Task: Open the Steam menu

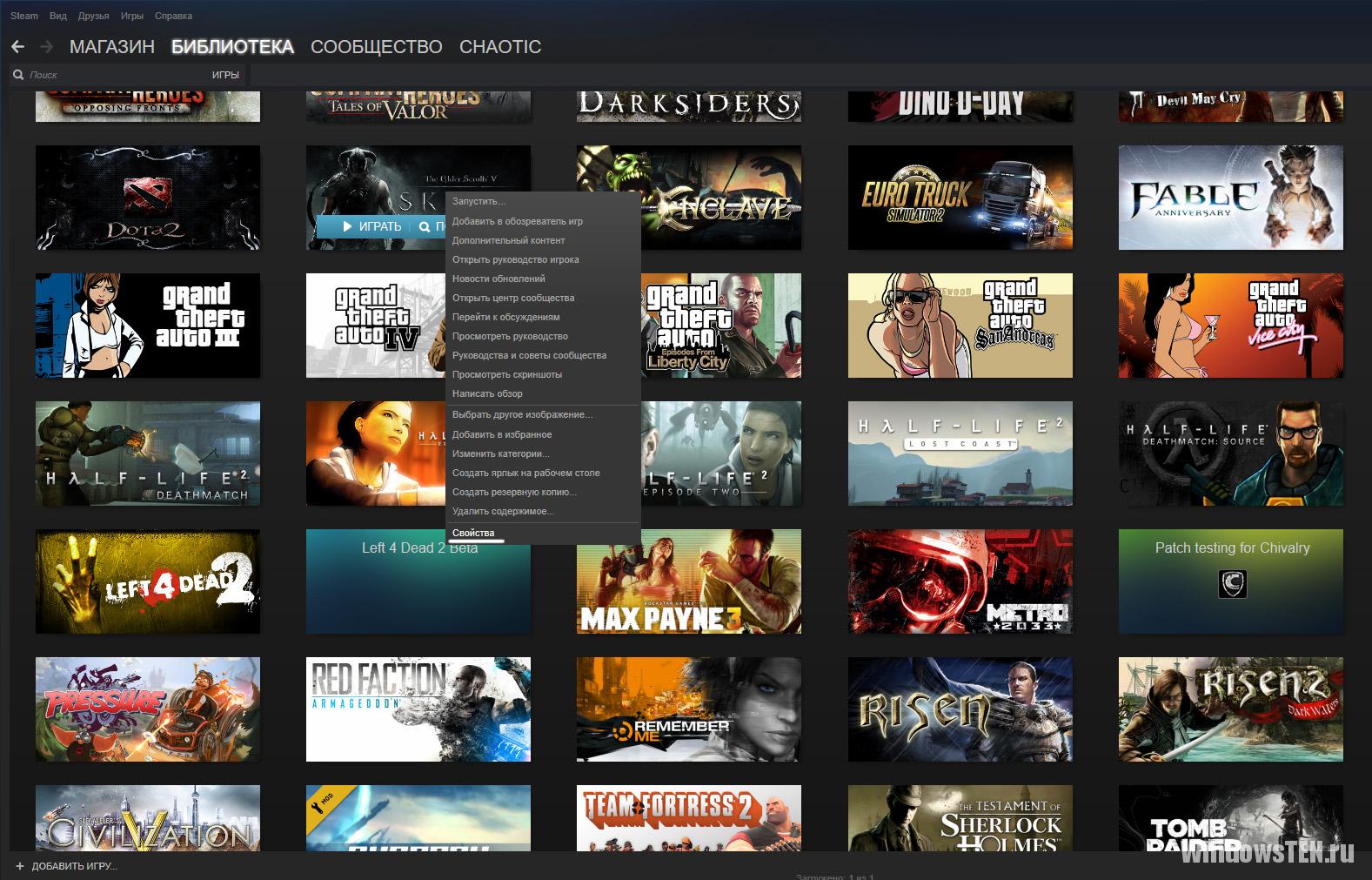Action: 24,16
